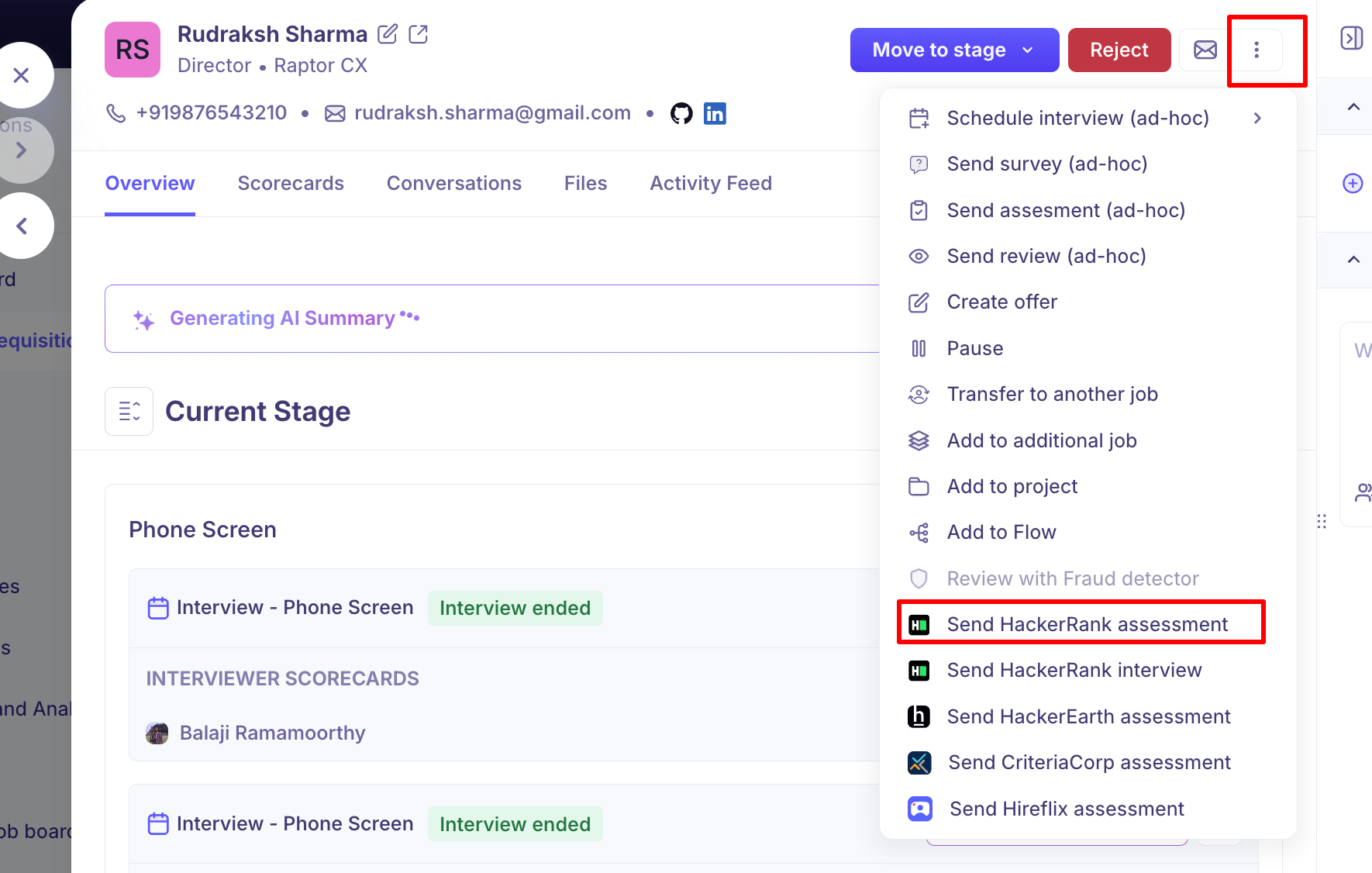This screenshot has width=1372, height=873.
Task: Open the Files tab
Action: coord(586,183)
